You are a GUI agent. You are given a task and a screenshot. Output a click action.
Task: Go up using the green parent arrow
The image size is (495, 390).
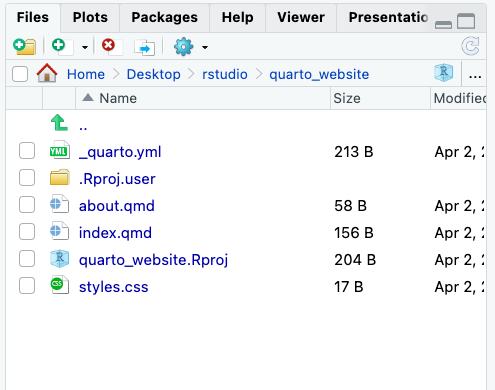pos(59,123)
